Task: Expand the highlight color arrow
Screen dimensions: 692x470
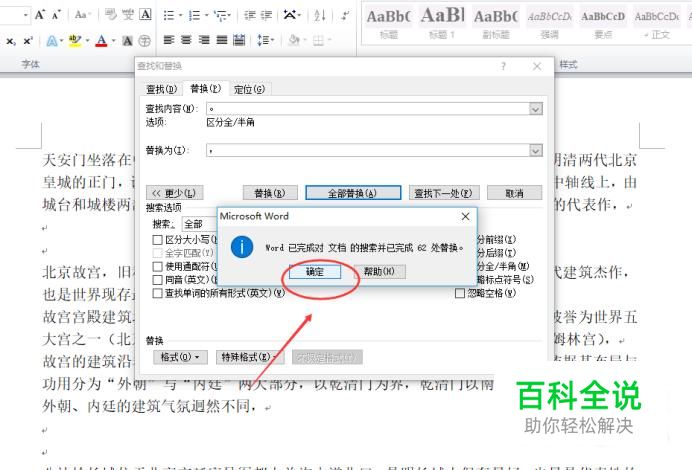Action: 87,41
